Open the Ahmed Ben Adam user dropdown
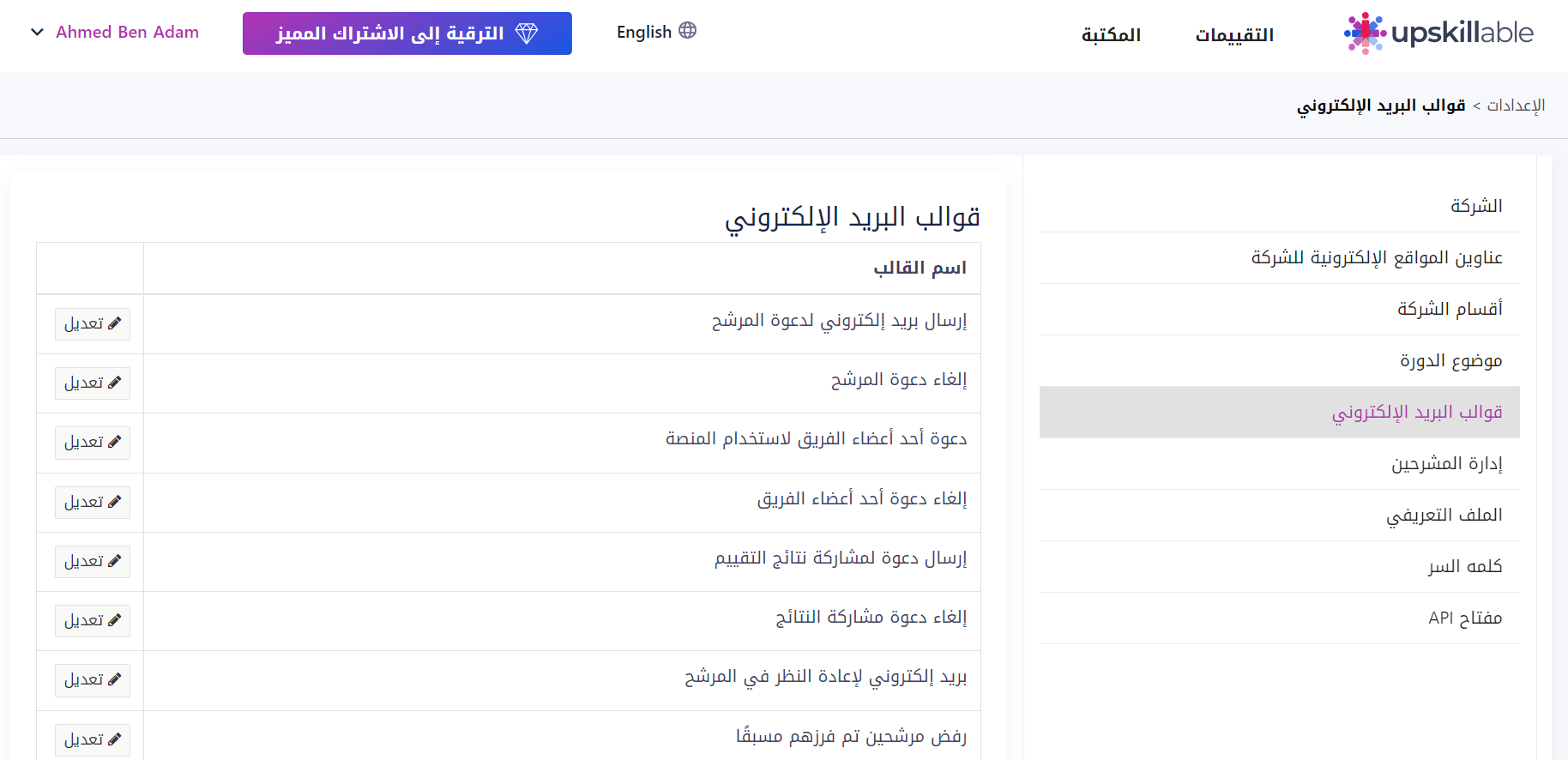The image size is (1568, 760). [x=115, y=32]
